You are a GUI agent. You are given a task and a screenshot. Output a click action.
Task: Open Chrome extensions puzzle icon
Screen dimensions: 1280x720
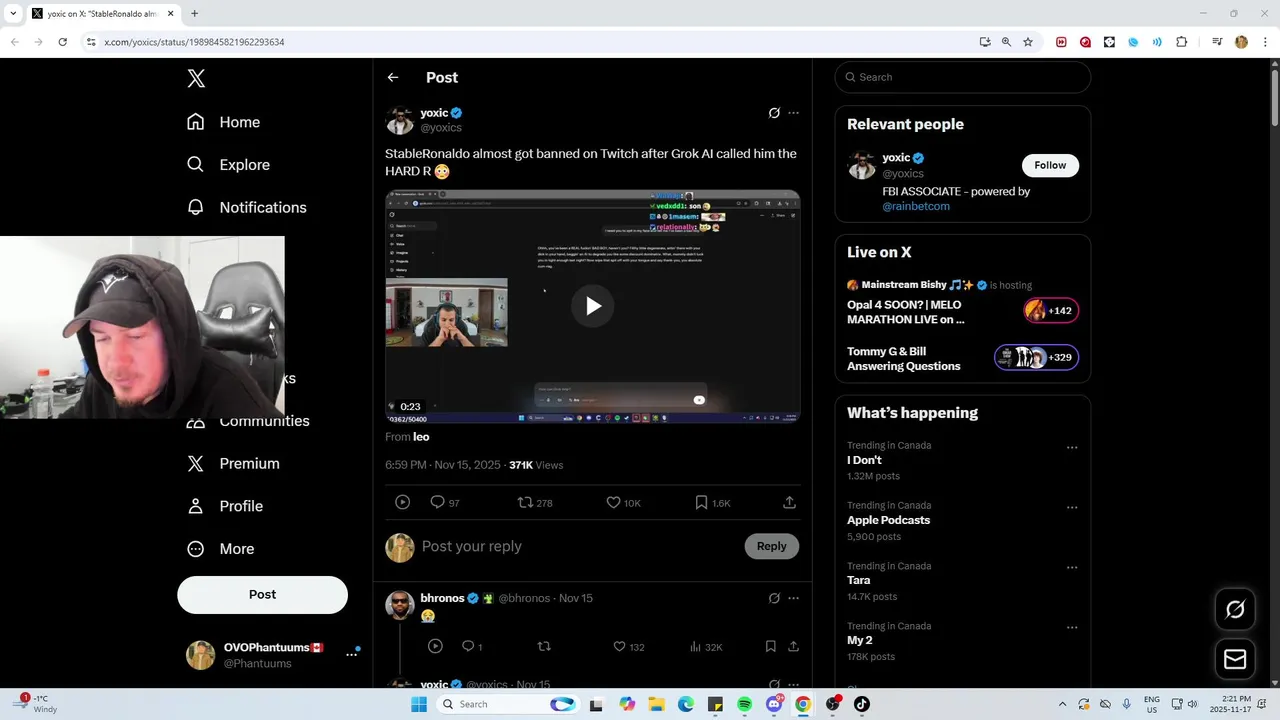pyautogui.click(x=1181, y=42)
